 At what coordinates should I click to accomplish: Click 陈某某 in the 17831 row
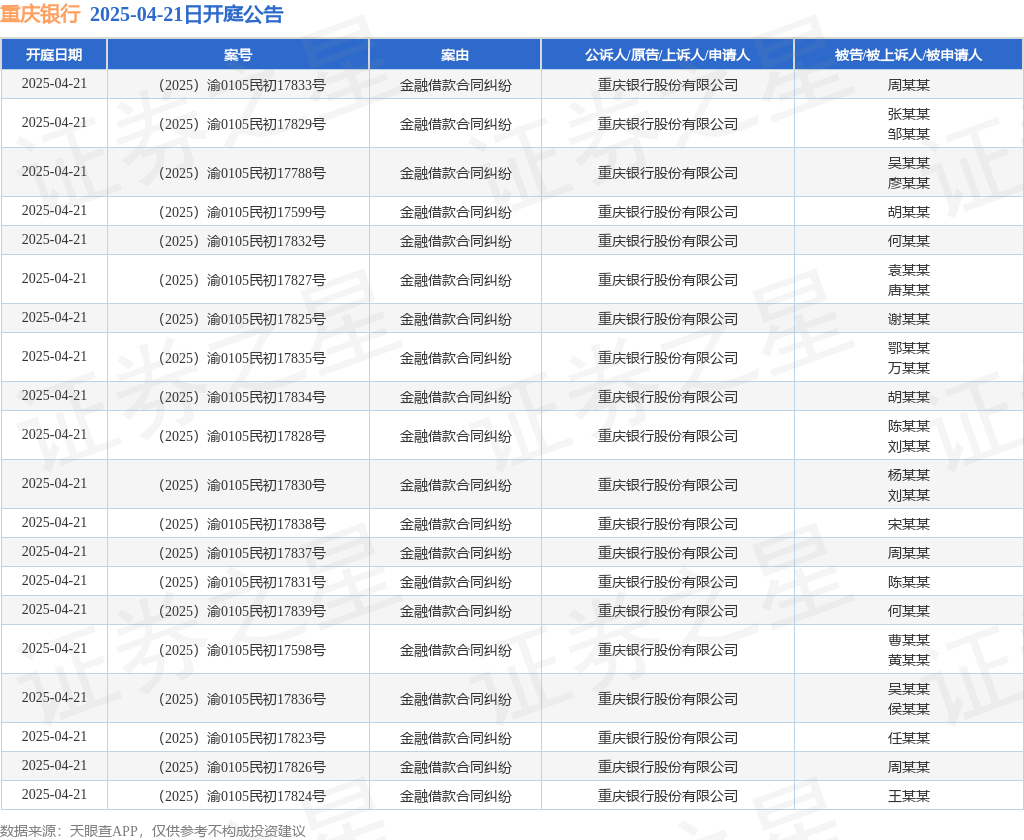(x=908, y=582)
